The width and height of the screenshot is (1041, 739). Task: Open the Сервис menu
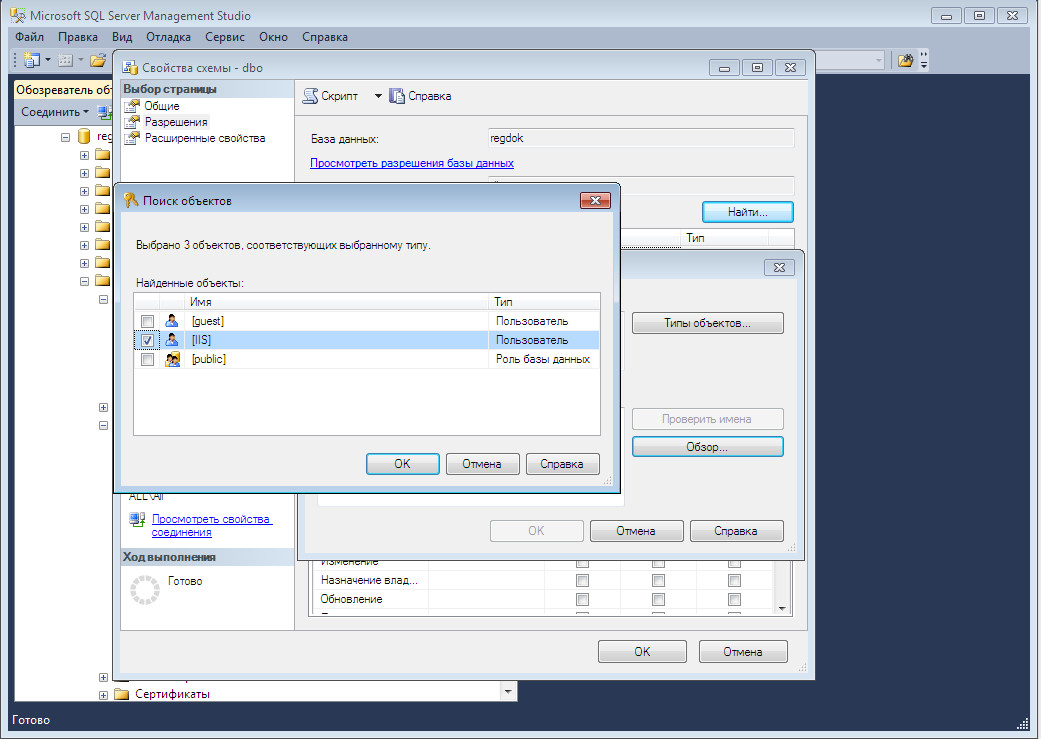point(225,37)
